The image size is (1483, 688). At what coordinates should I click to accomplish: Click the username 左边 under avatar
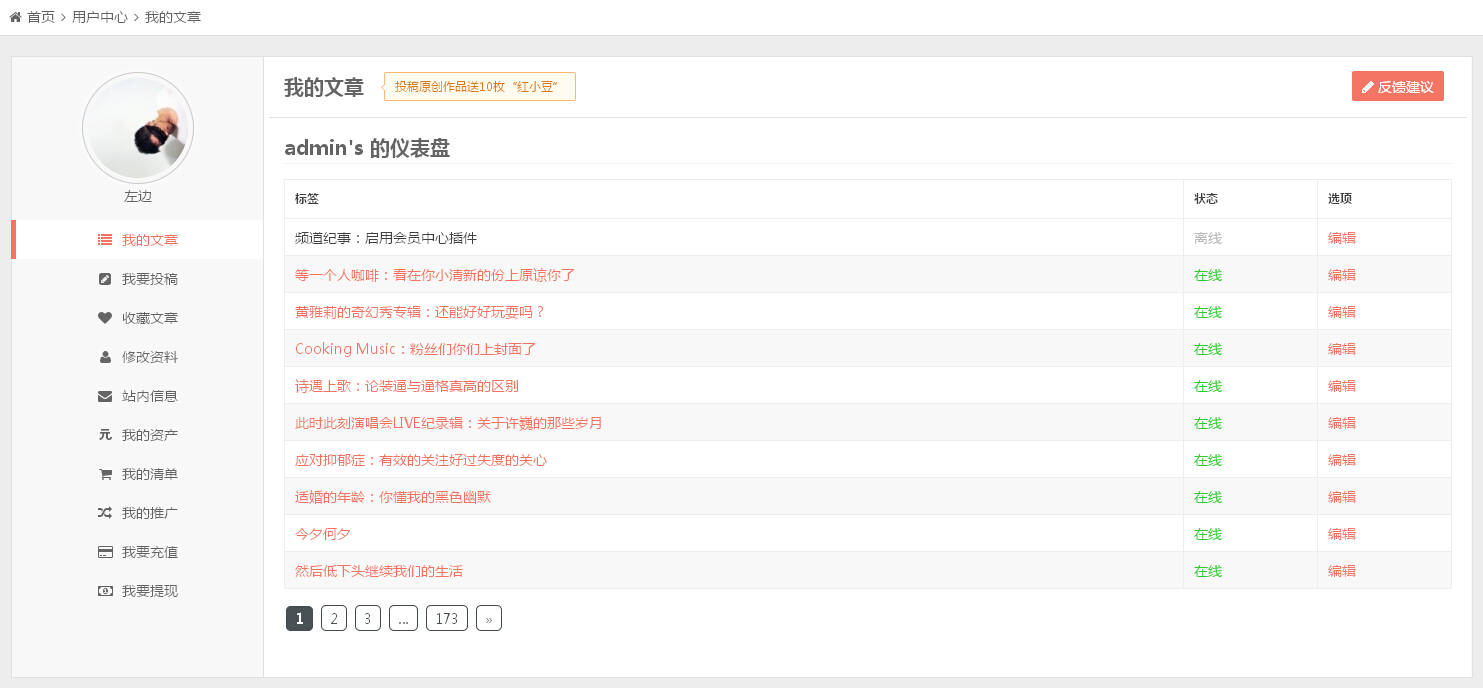coord(138,197)
